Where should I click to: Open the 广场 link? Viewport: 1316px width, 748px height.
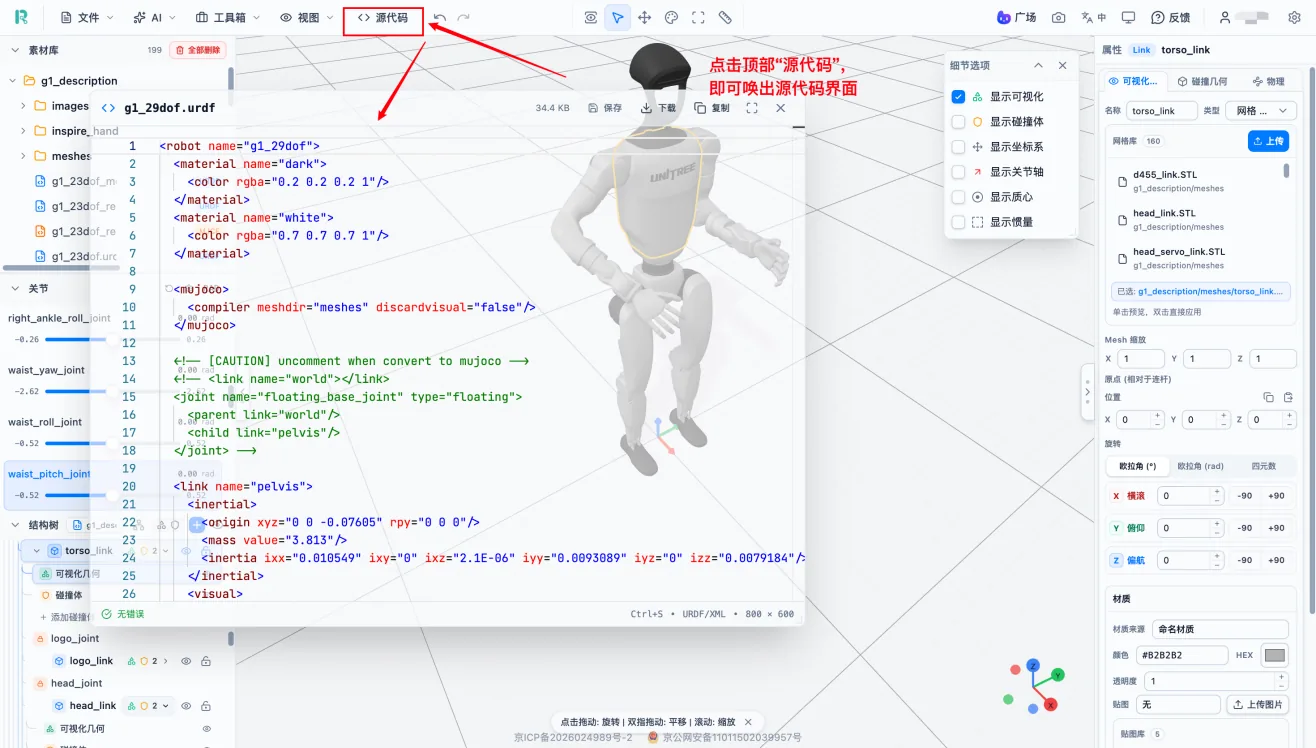tap(1017, 18)
